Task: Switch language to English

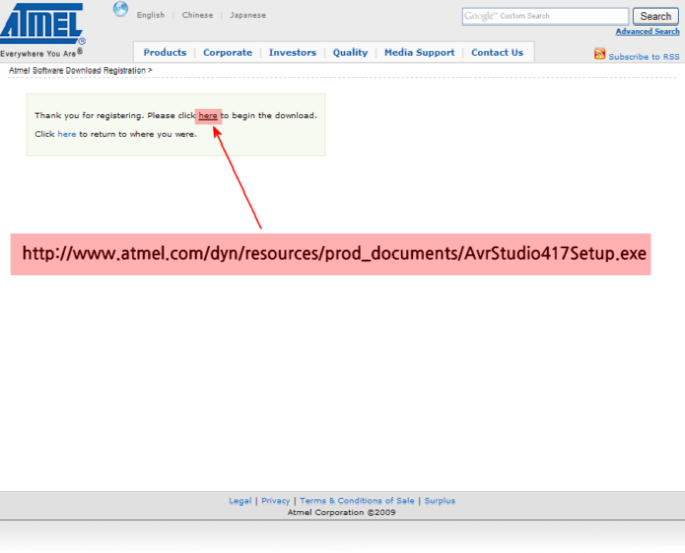Action: [x=151, y=15]
